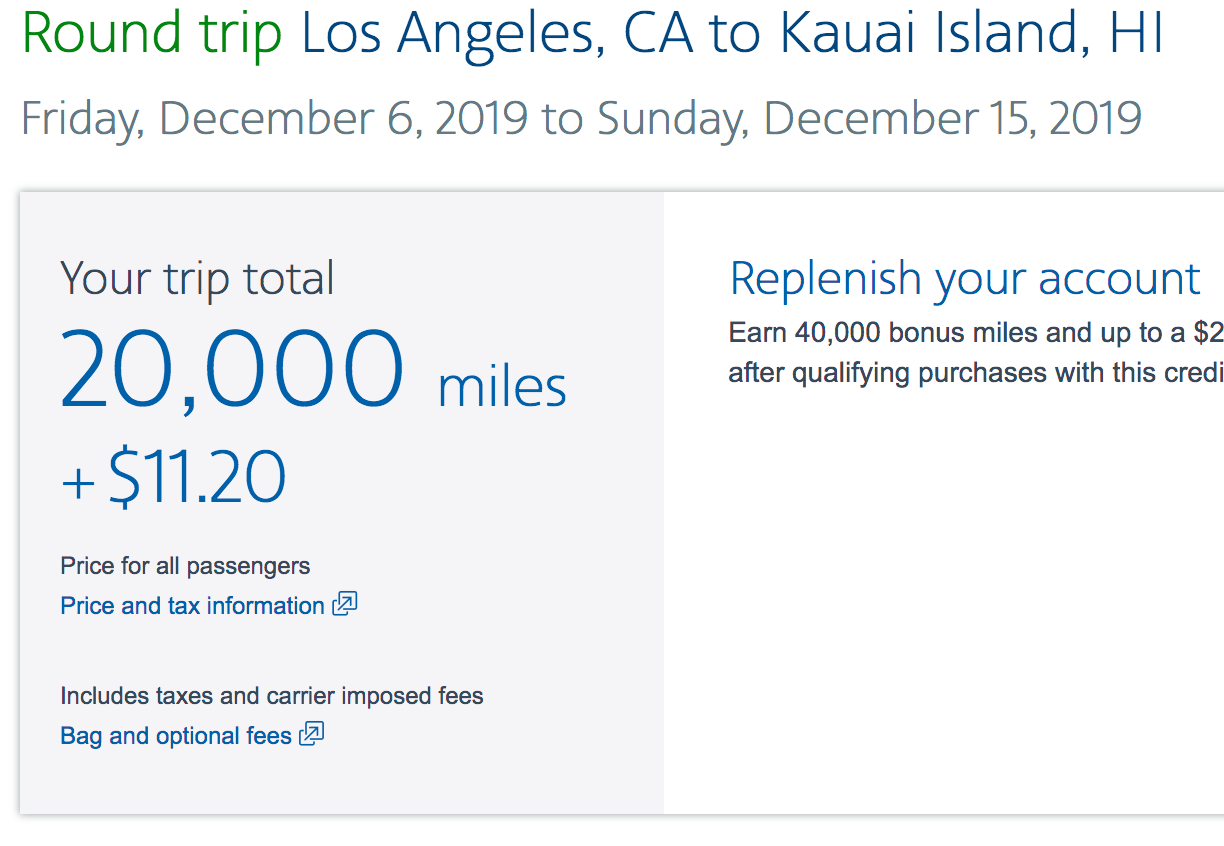Click Kauai Island, HI in the title

[972, 34]
